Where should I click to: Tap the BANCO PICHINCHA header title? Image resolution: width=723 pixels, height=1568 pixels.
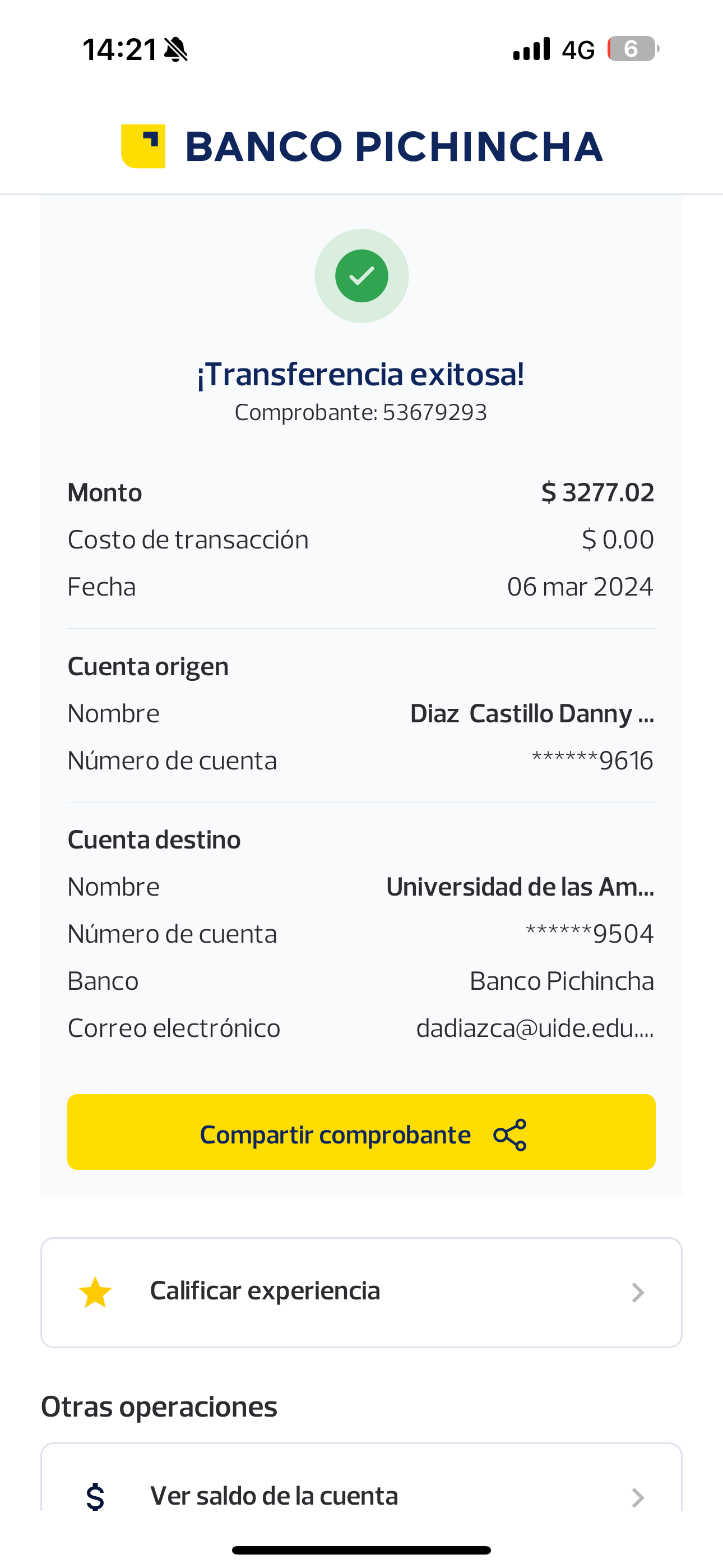394,147
